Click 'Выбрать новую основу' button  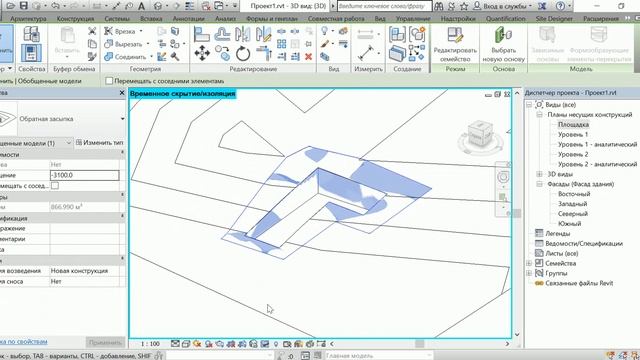tap(503, 44)
